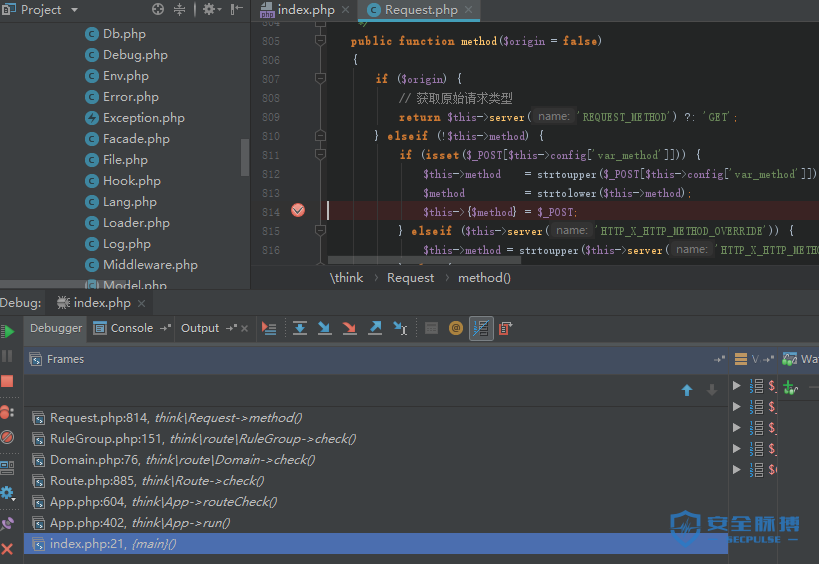Click the Step Into icon
The width and height of the screenshot is (819, 564).
pos(324,328)
